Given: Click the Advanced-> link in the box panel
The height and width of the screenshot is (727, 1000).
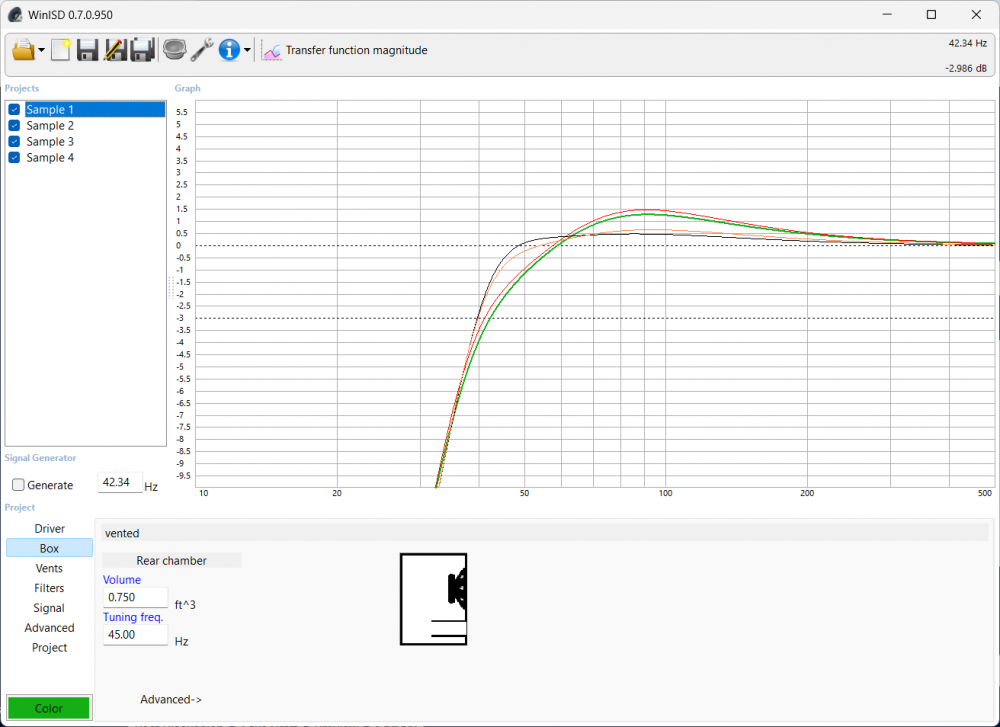Looking at the screenshot, I should click(171, 700).
